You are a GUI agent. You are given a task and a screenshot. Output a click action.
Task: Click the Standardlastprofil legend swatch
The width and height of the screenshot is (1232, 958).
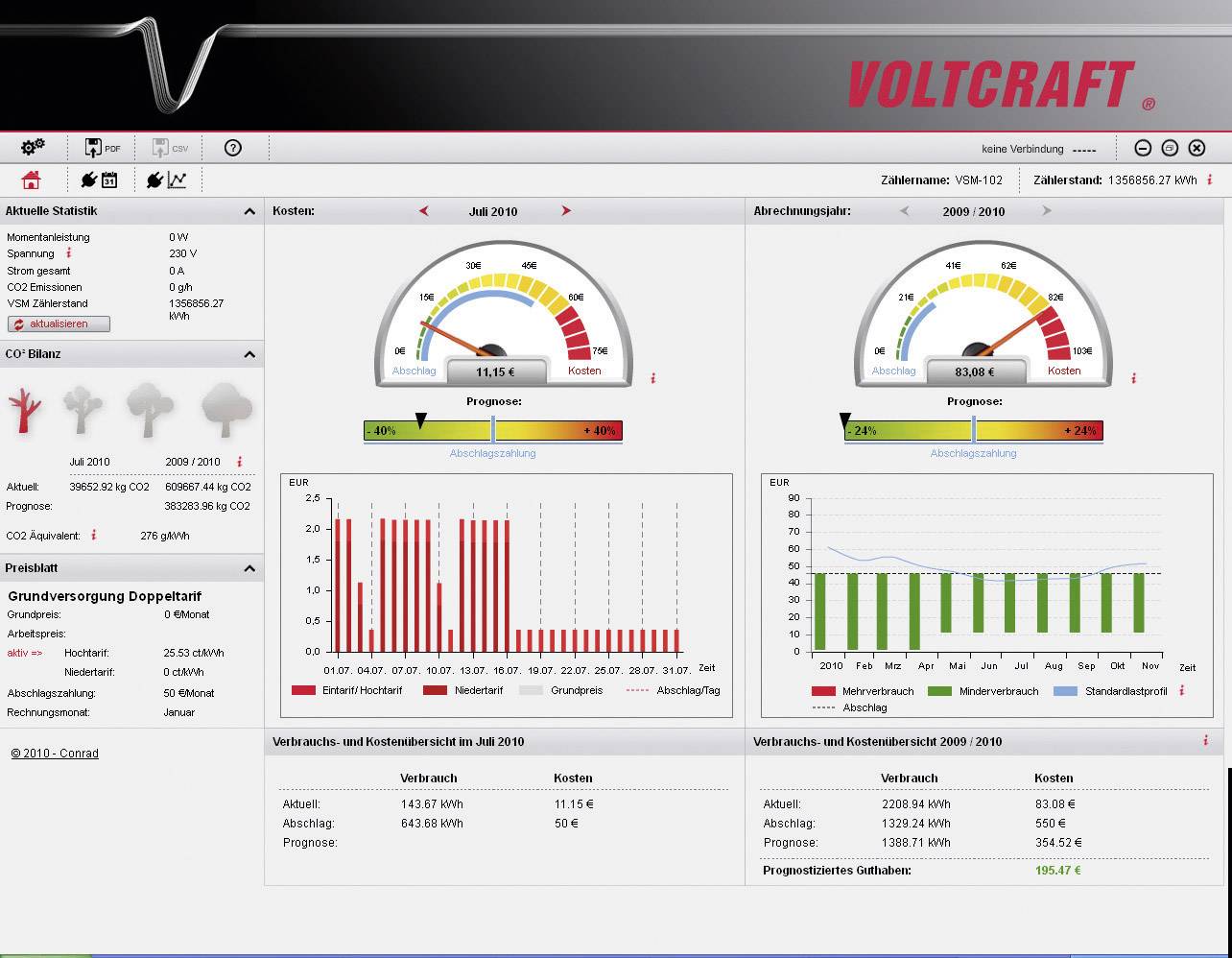[x=1066, y=691]
